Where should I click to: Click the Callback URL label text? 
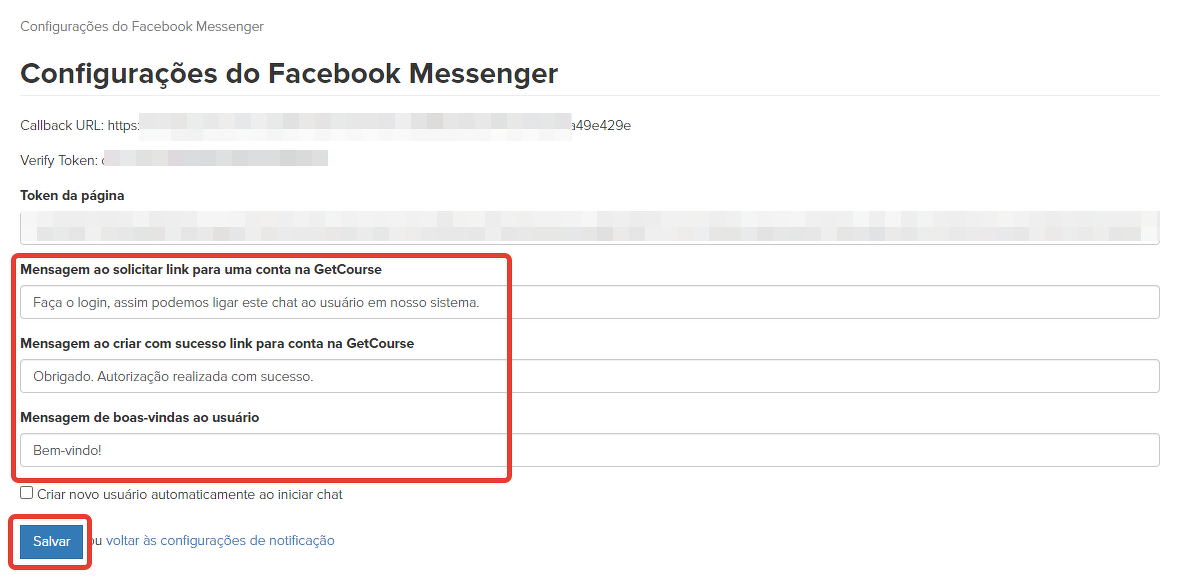point(62,126)
